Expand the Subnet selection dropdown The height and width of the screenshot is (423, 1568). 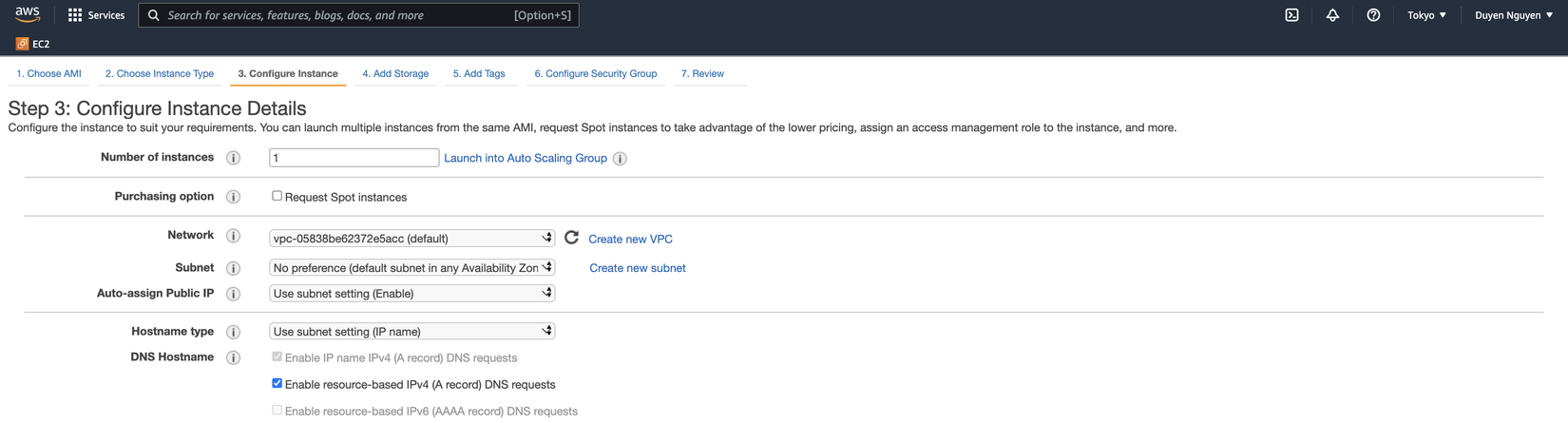point(411,267)
